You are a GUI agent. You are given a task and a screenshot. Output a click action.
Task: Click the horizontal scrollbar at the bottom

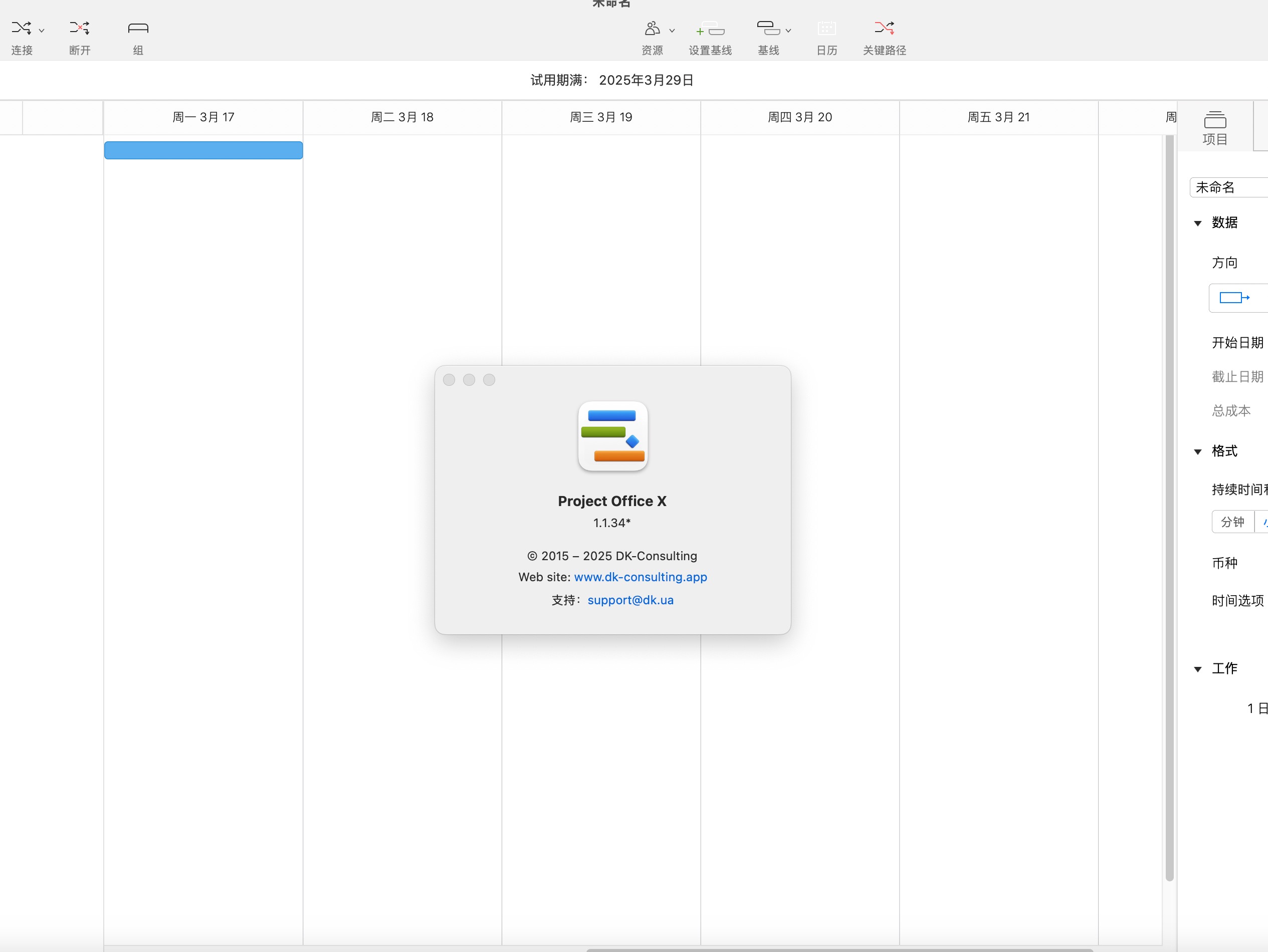click(840, 949)
